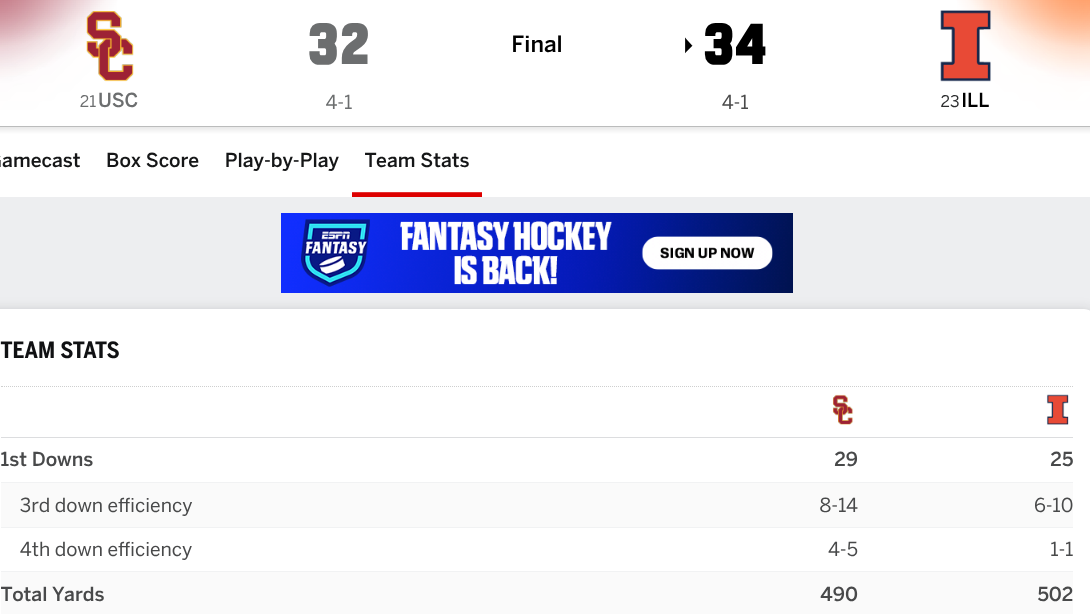Click the winner arrow beside score 34
Image resolution: width=1090 pixels, height=614 pixels.
pos(689,45)
